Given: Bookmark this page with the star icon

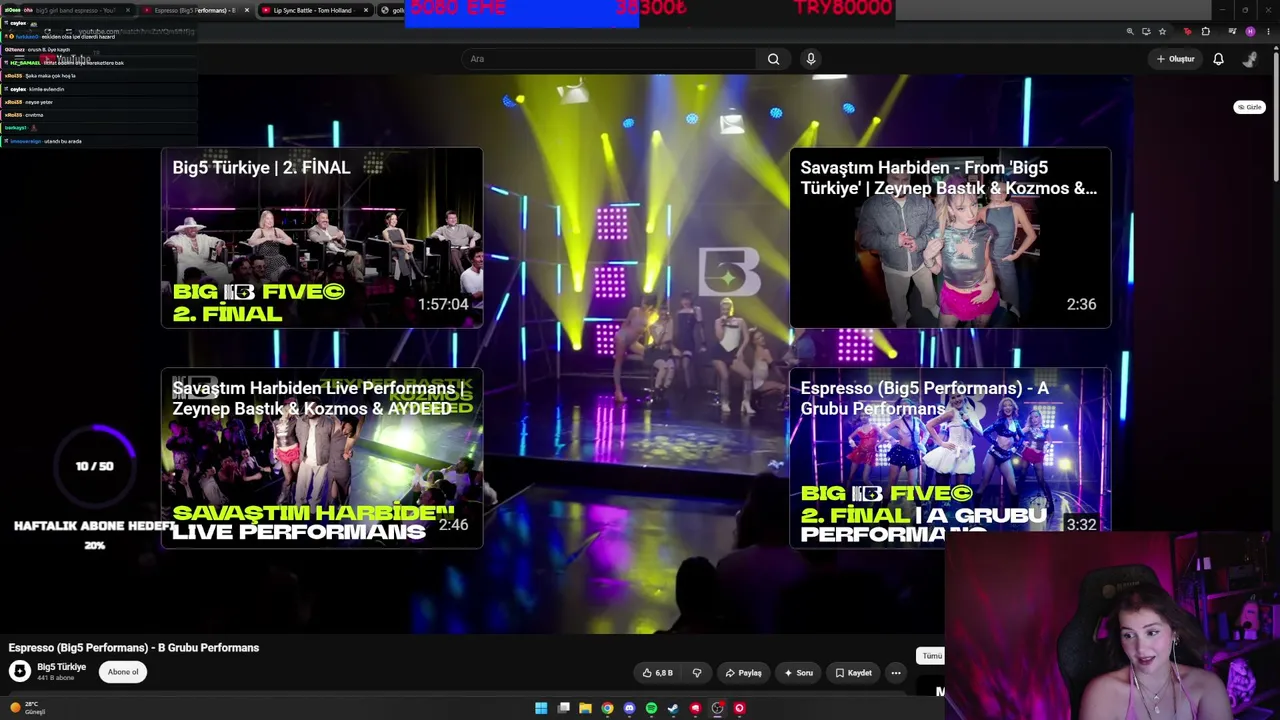Looking at the screenshot, I should [x=1162, y=31].
